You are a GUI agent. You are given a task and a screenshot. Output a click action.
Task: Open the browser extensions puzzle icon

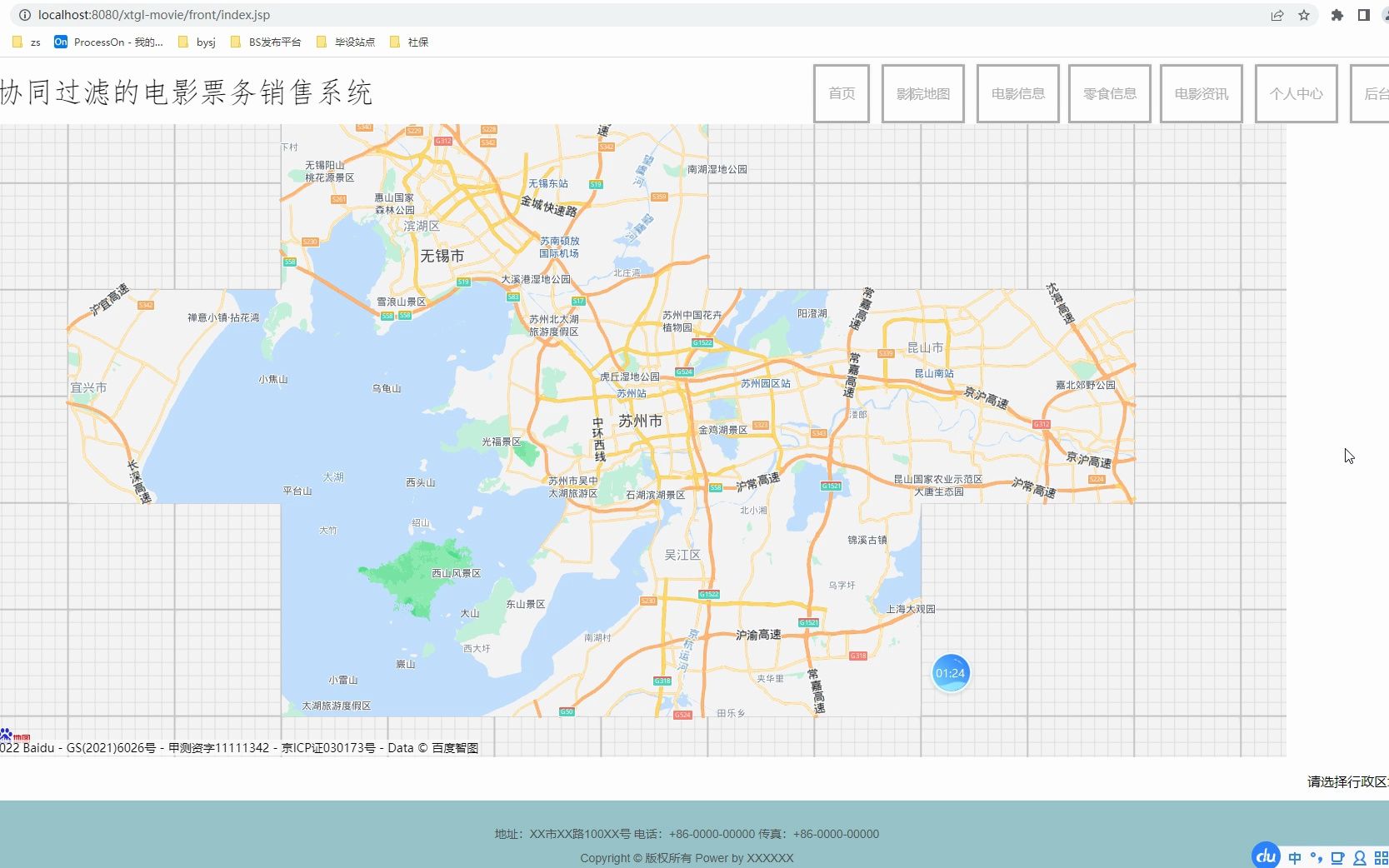pos(1337,15)
